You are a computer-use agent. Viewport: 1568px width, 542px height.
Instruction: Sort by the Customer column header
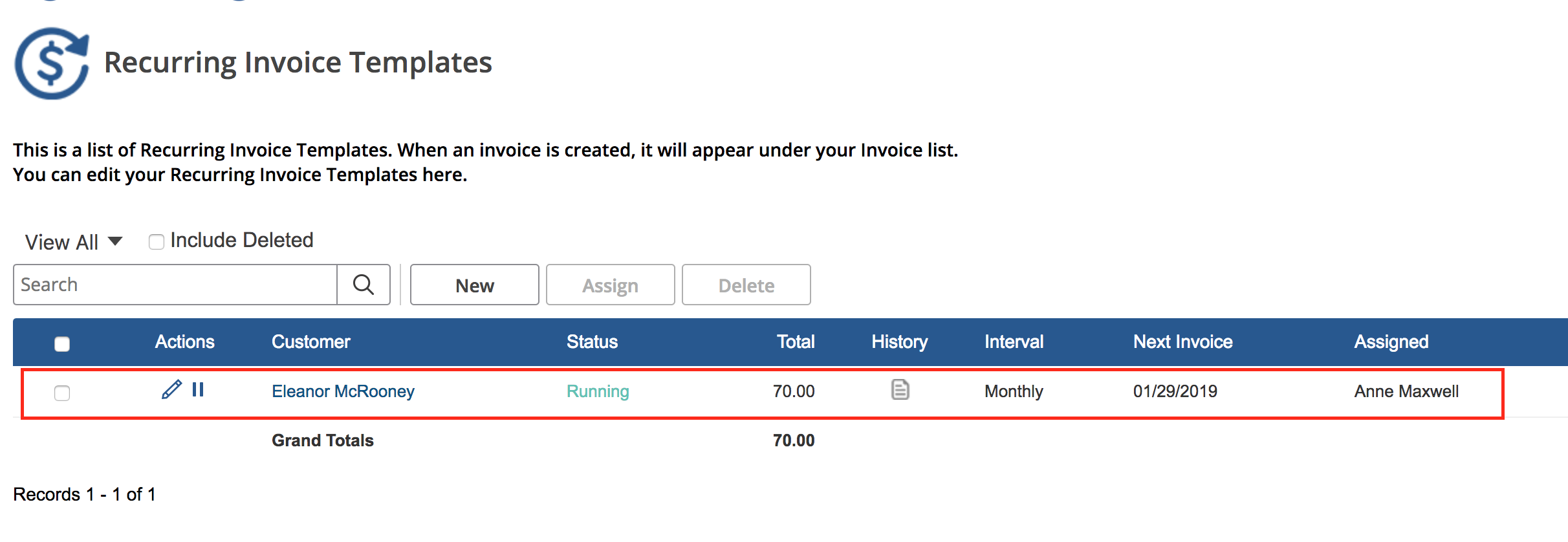pos(310,341)
